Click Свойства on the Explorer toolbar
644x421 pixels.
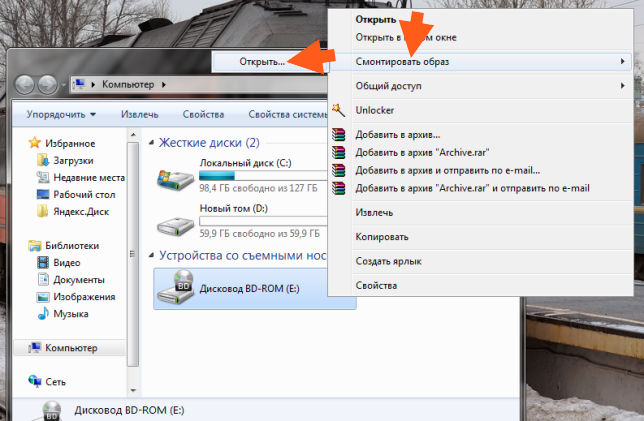click(203, 114)
